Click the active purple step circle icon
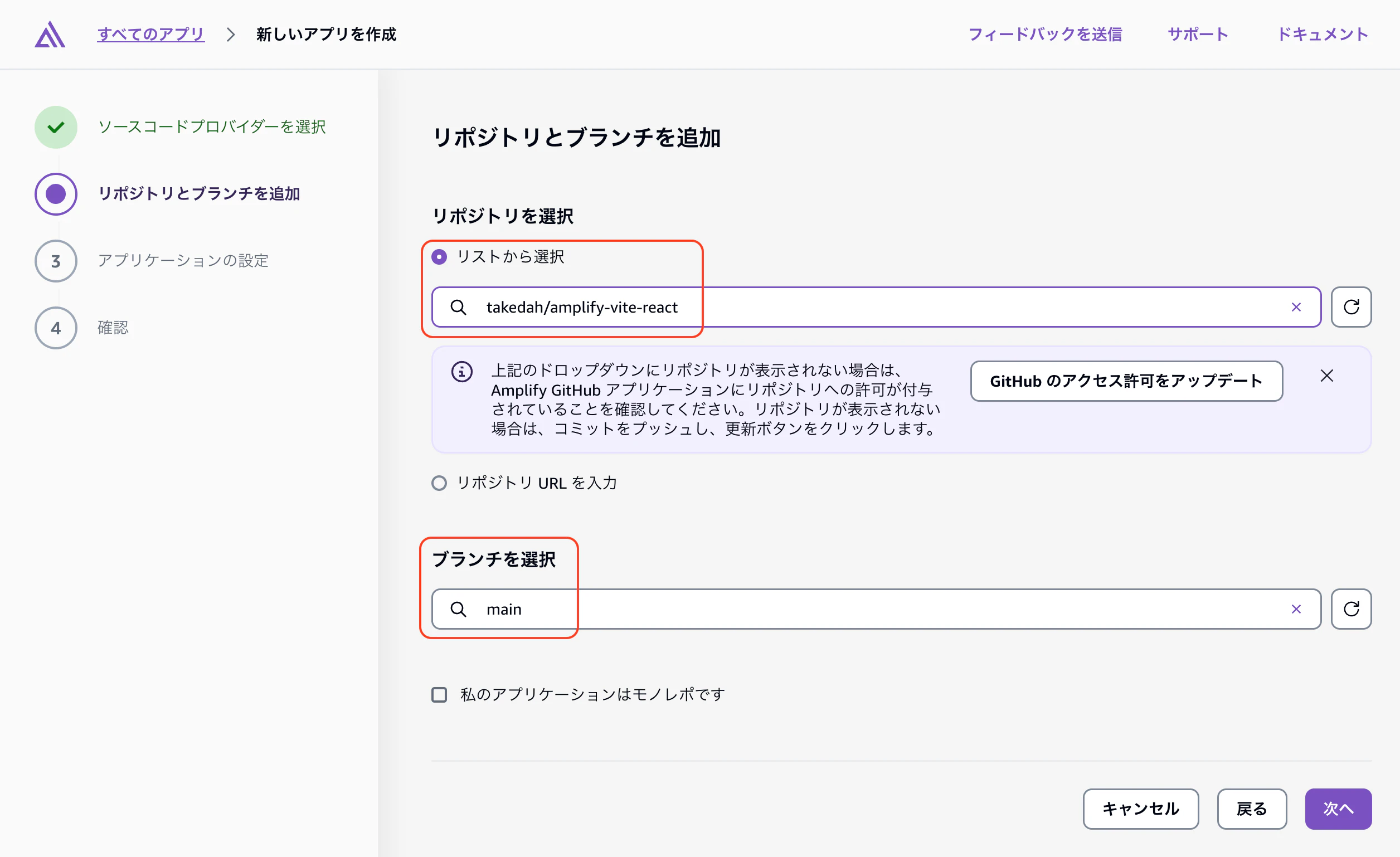This screenshot has height=857, width=1400. [56, 194]
